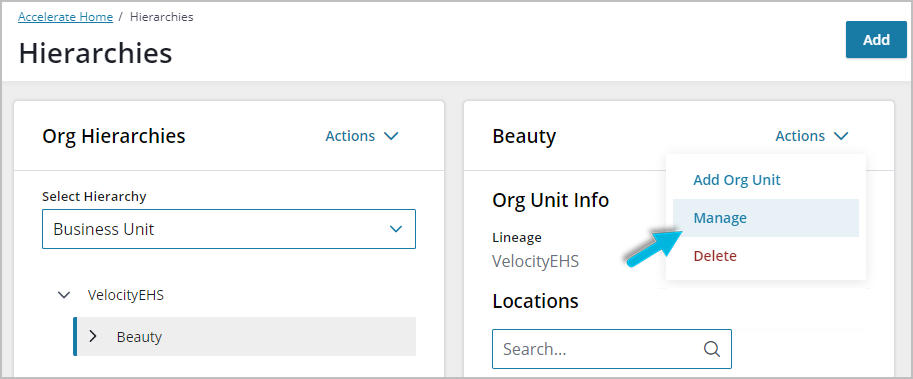
Task: Expand the Beauty tree node
Action: point(93,336)
